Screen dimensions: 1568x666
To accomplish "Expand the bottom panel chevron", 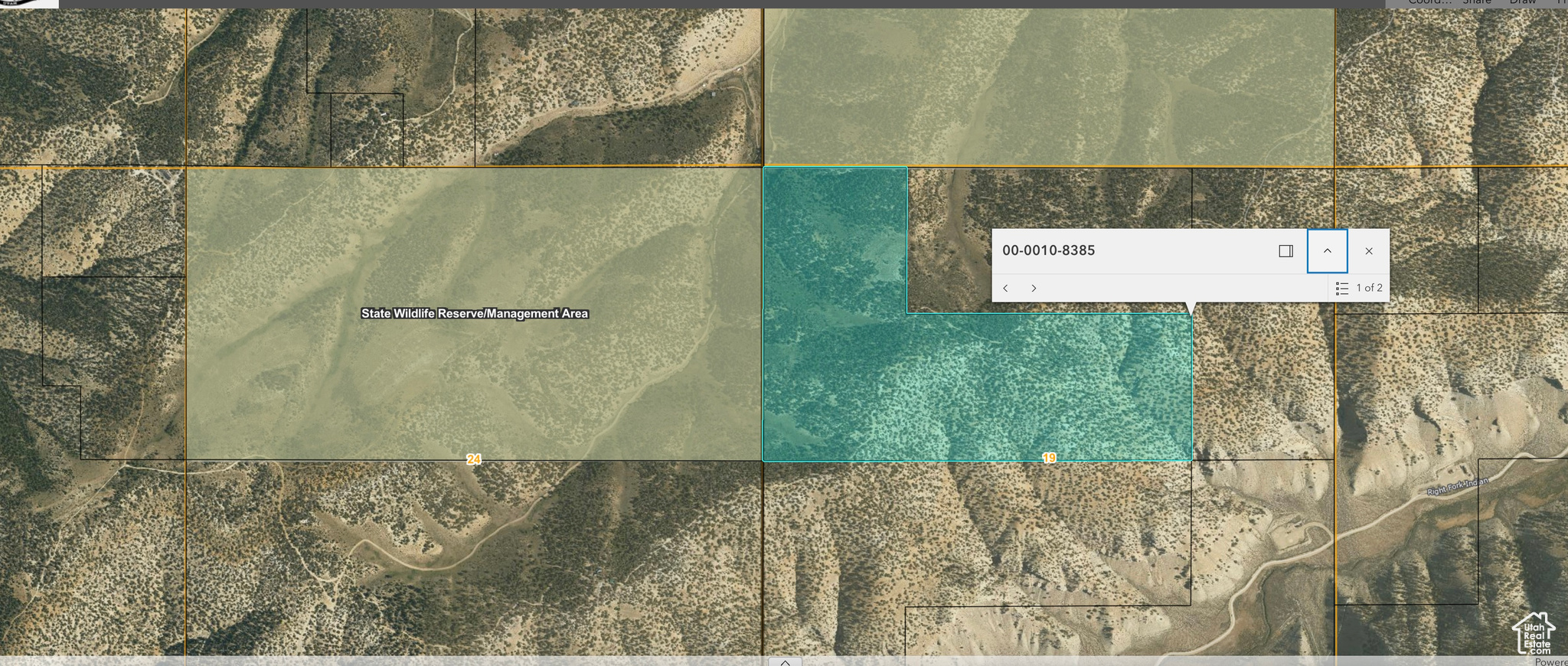I will (785, 661).
